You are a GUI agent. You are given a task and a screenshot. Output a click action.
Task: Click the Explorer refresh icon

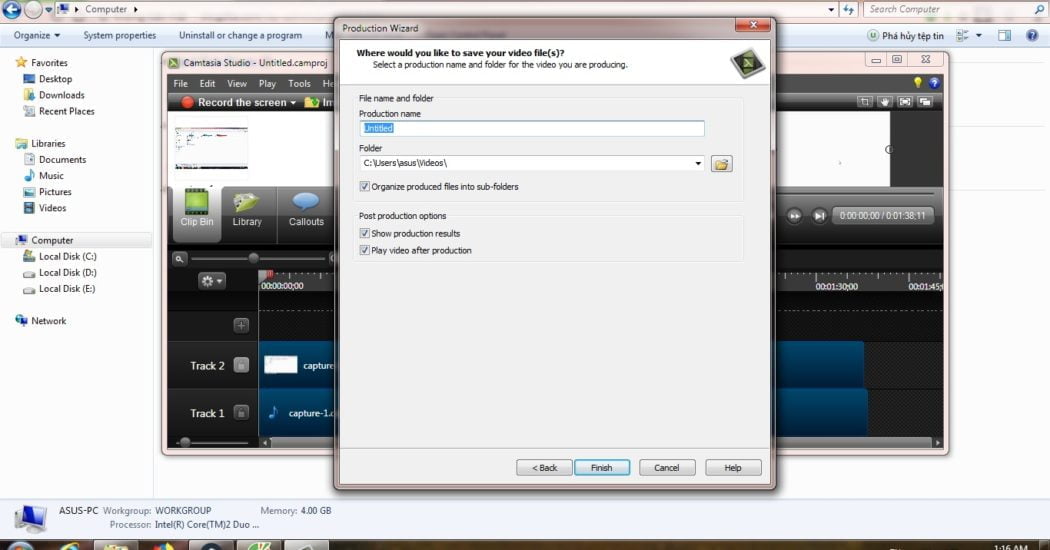(x=848, y=9)
